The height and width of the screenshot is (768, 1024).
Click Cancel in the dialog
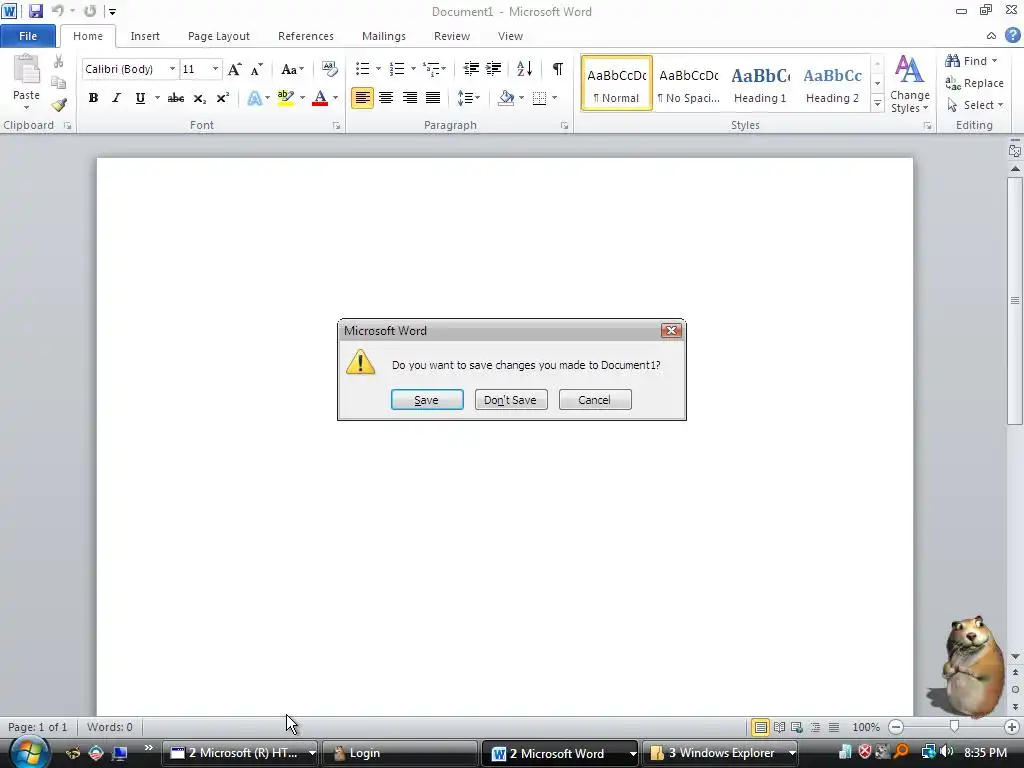point(595,400)
